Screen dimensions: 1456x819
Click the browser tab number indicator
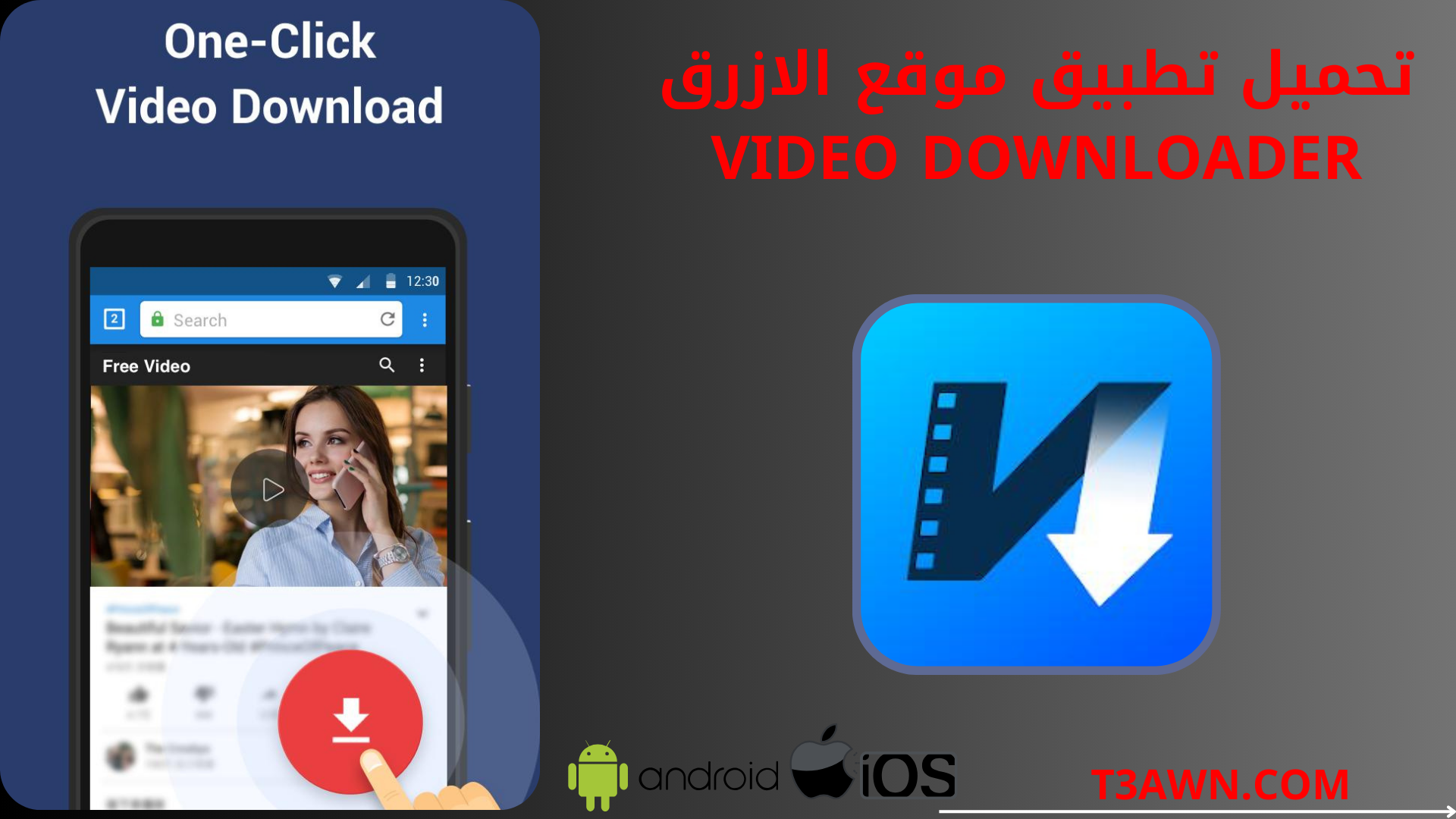click(114, 319)
